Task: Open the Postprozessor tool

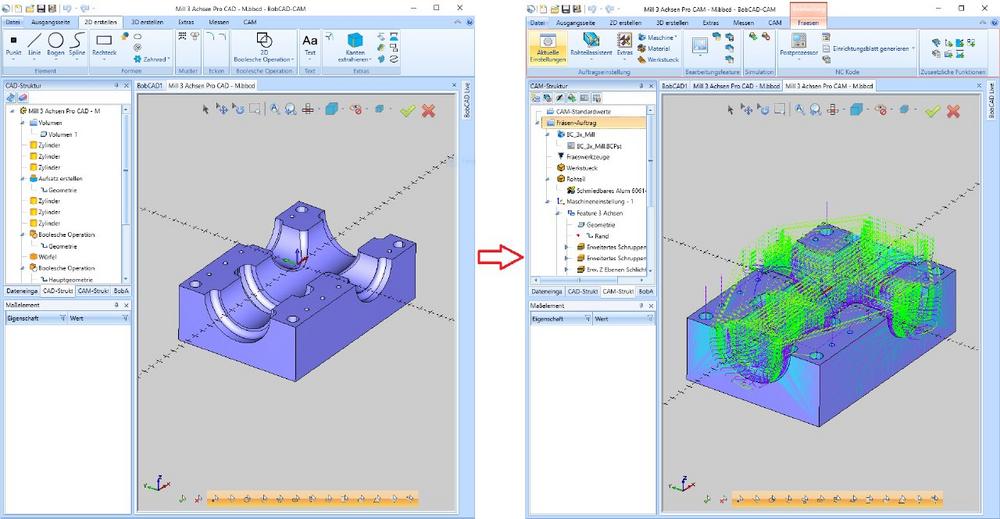Action: [799, 46]
